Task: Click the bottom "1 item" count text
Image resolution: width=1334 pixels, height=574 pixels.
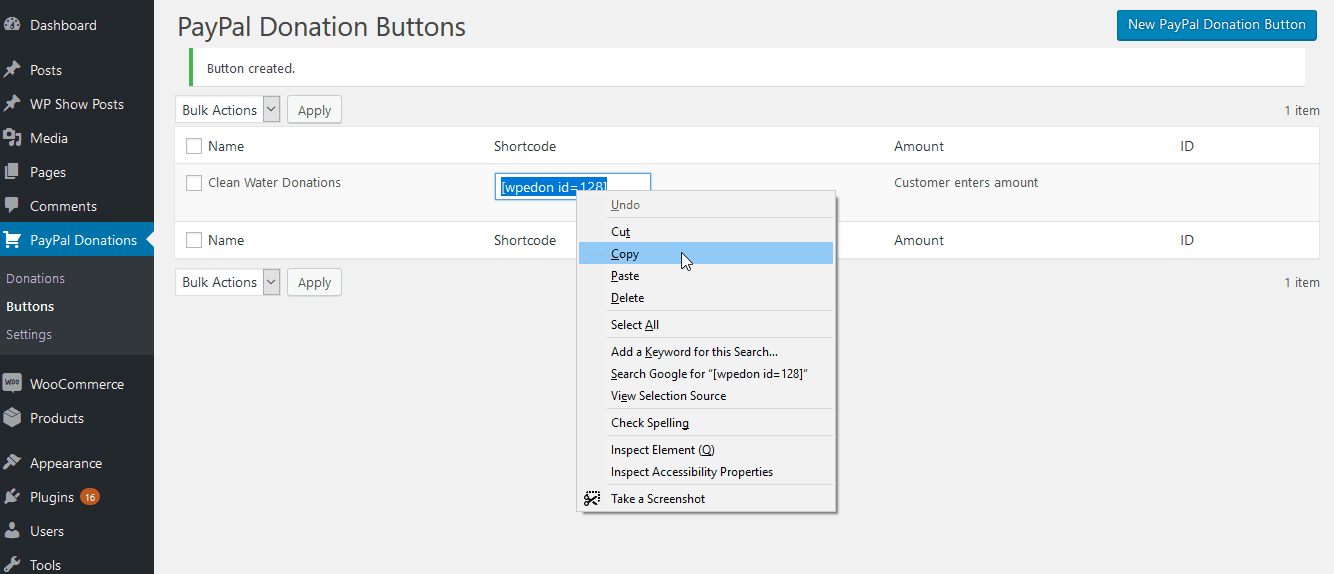Action: pyautogui.click(x=1302, y=283)
